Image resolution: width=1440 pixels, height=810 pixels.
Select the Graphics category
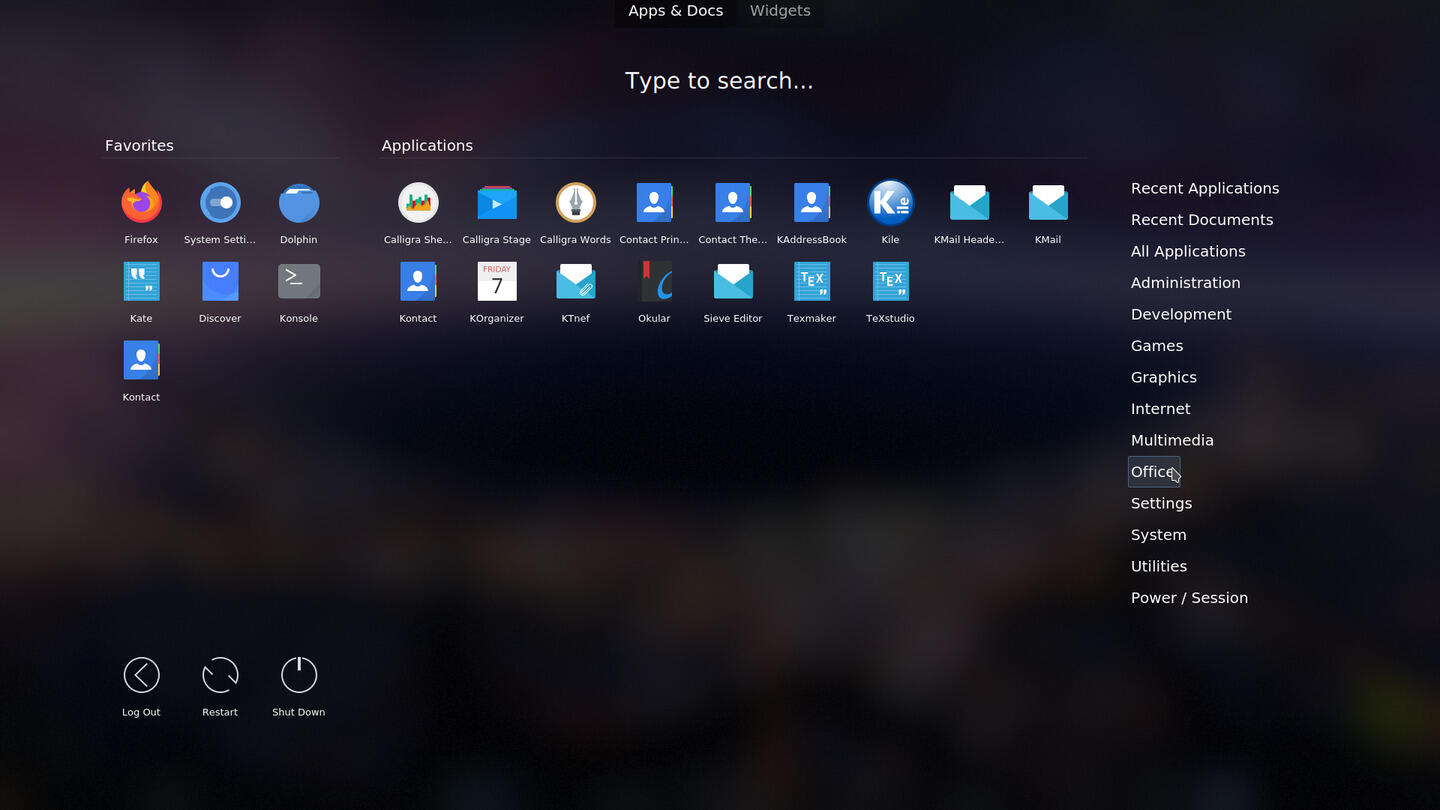click(x=1164, y=377)
